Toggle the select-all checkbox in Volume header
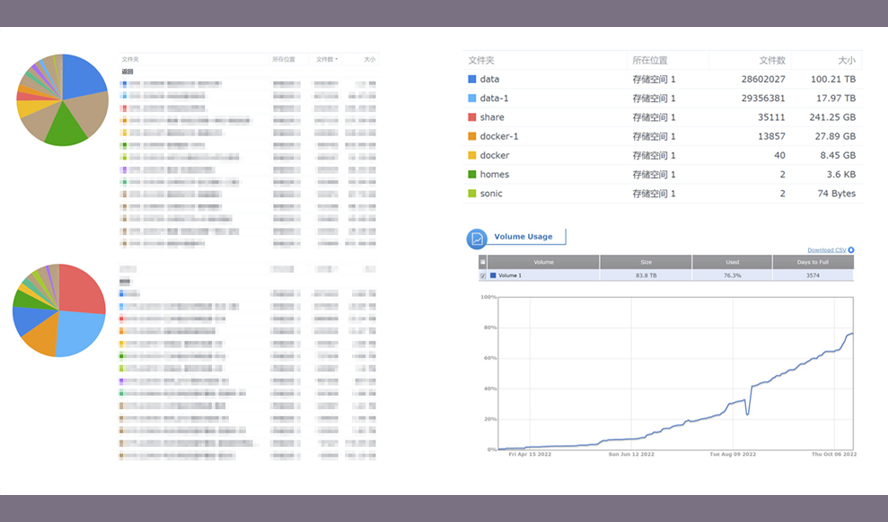 click(x=483, y=262)
